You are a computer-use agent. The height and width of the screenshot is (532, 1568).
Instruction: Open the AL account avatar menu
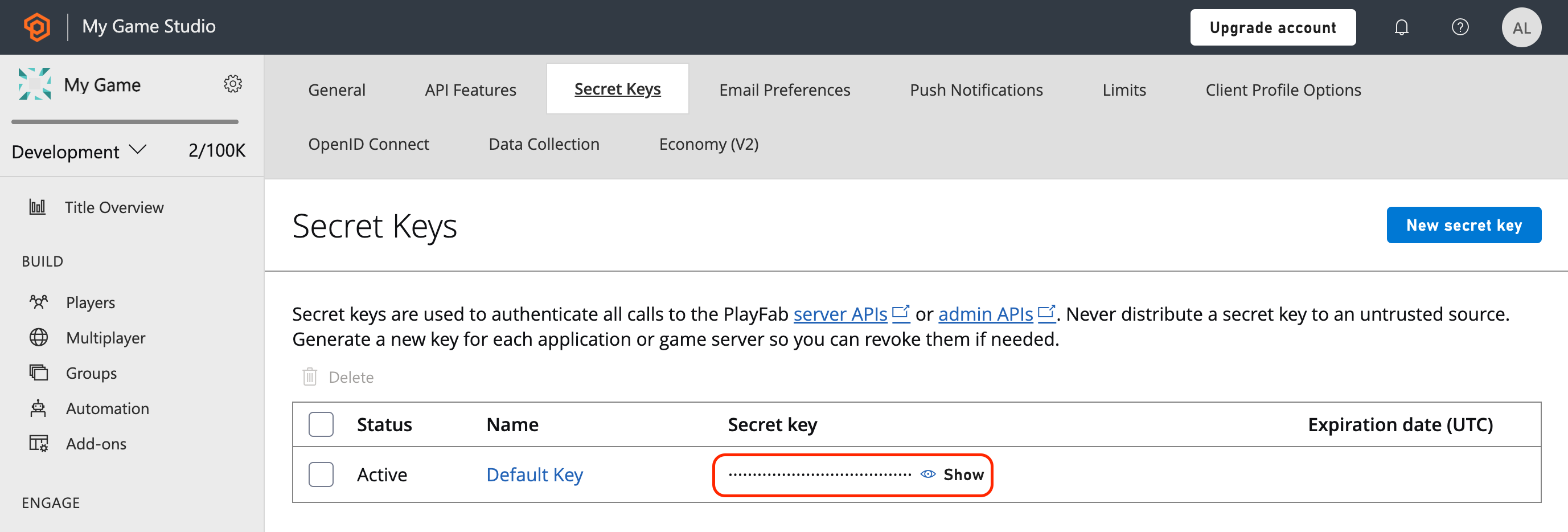[1522, 27]
